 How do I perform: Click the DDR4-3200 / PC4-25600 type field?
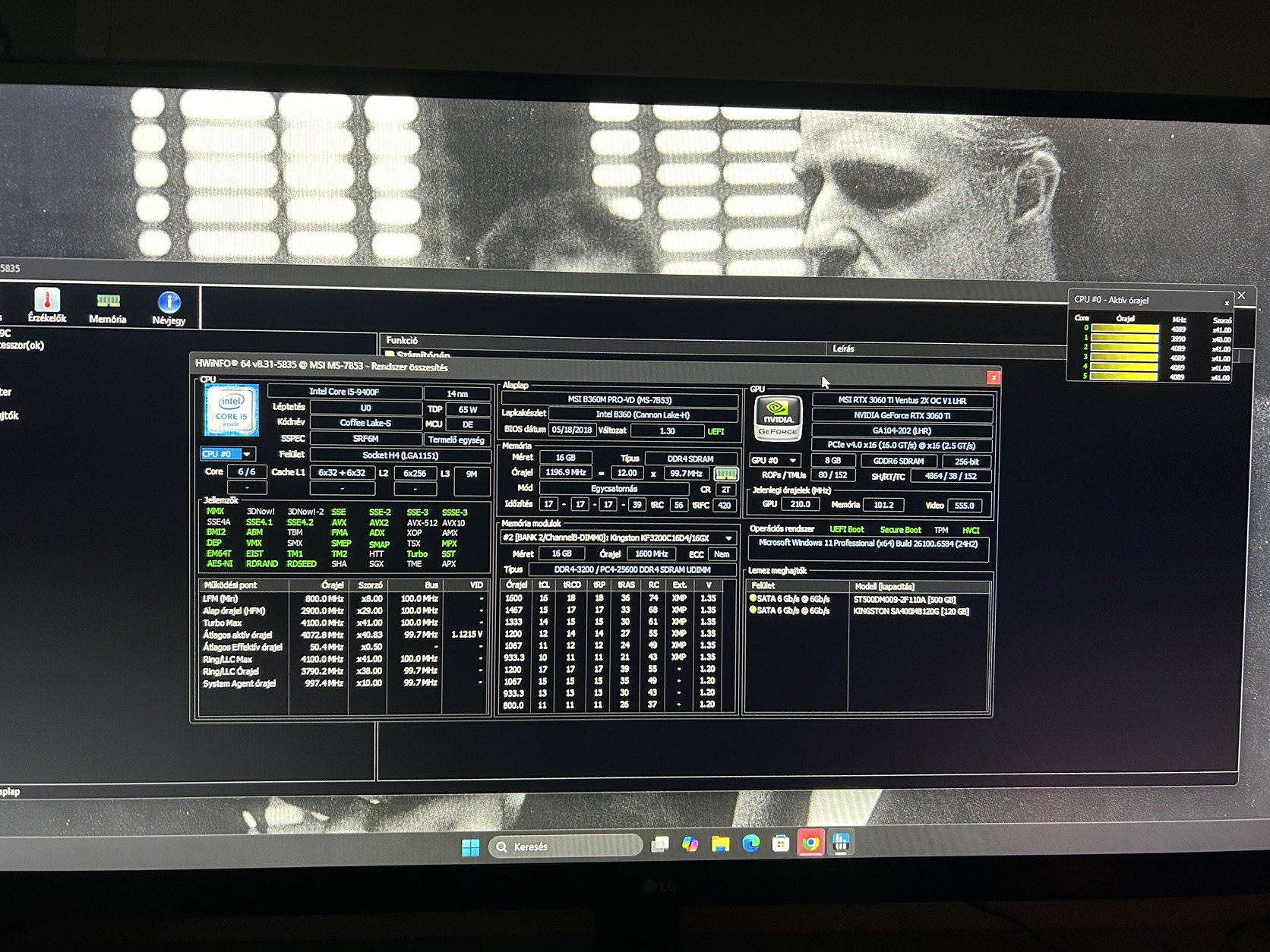pyautogui.click(x=632, y=569)
